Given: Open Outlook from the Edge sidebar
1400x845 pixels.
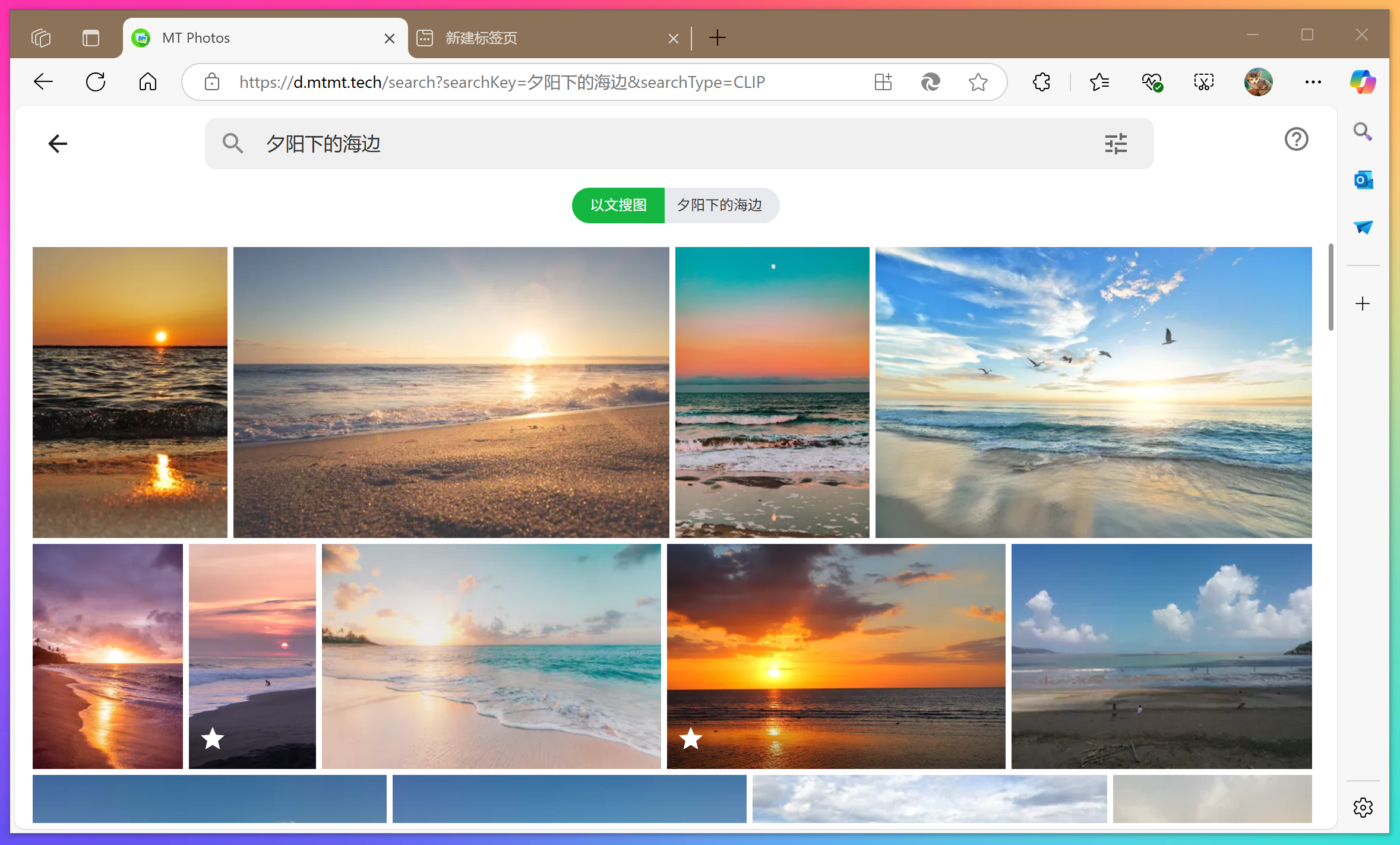Looking at the screenshot, I should (1363, 180).
